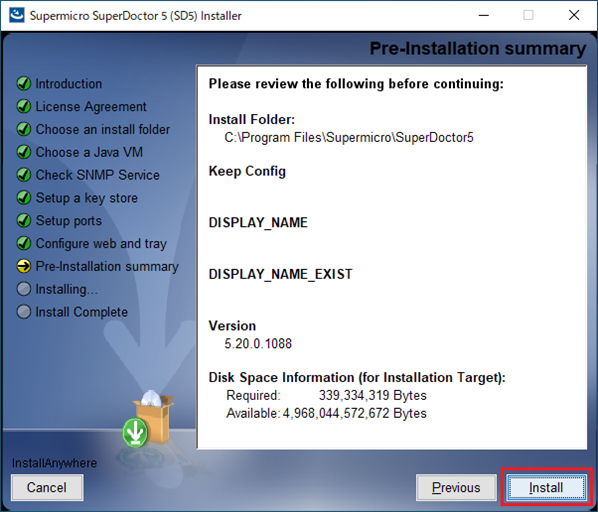This screenshot has height=512, width=598.
Task: Click the gray circle next to Install Complete
Action: coord(24,312)
